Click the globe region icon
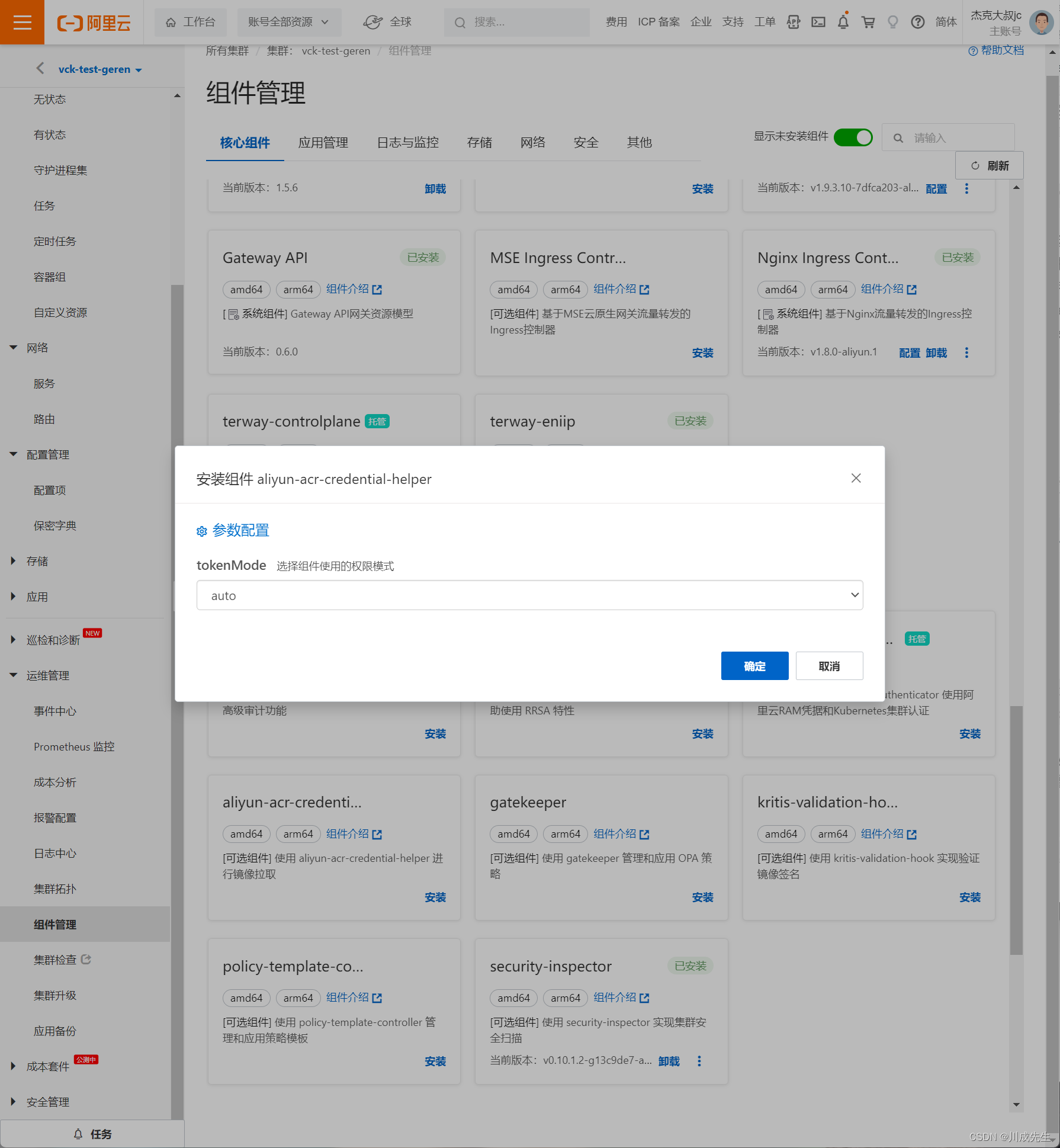1060x1148 pixels. pos(372,22)
